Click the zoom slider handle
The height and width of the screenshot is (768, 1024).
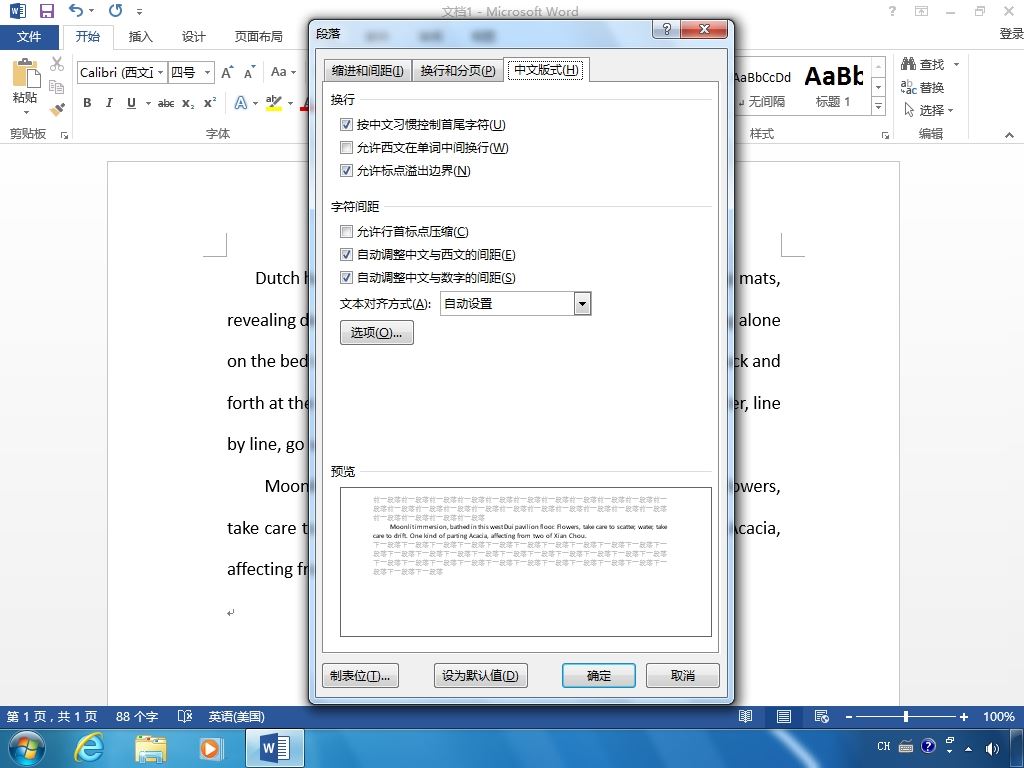[906, 716]
